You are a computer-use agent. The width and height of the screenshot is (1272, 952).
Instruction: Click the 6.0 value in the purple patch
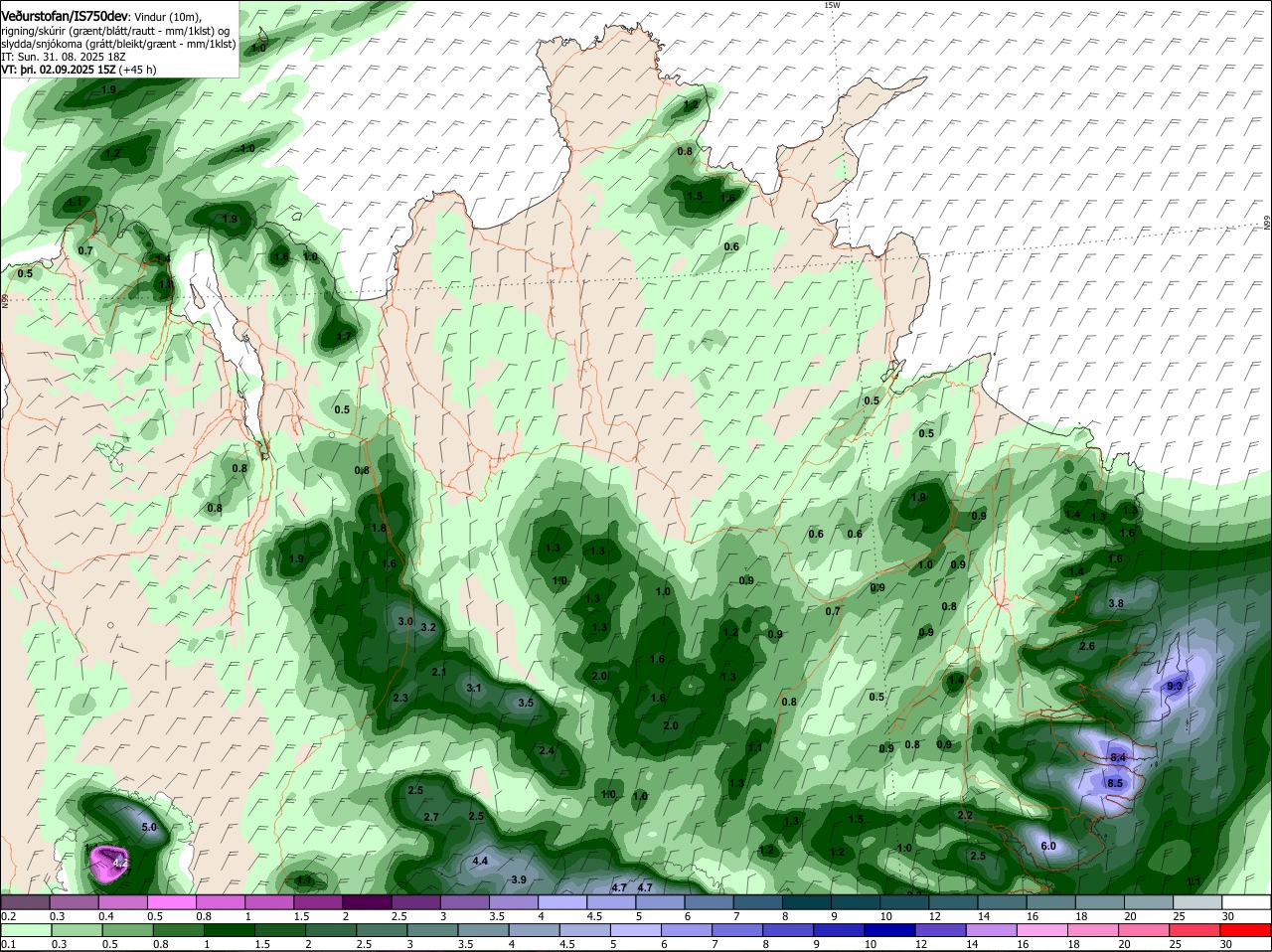tap(1048, 846)
